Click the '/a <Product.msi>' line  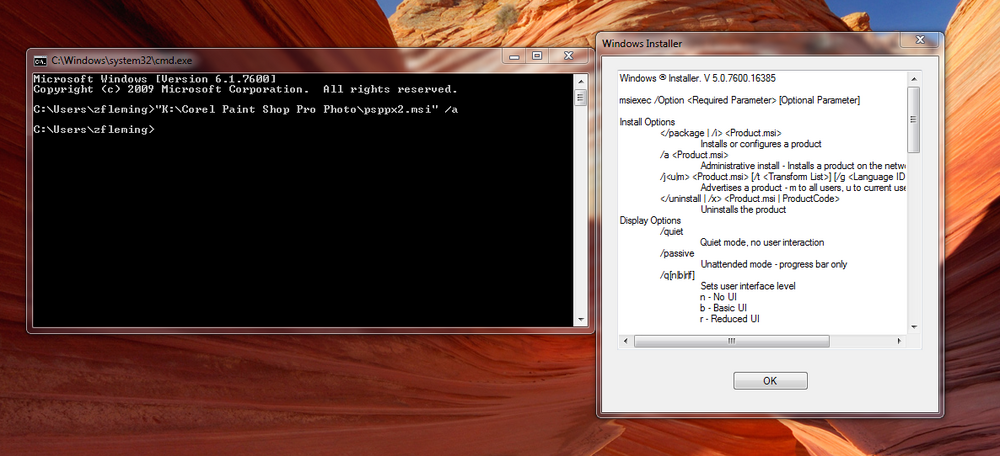[x=695, y=155]
